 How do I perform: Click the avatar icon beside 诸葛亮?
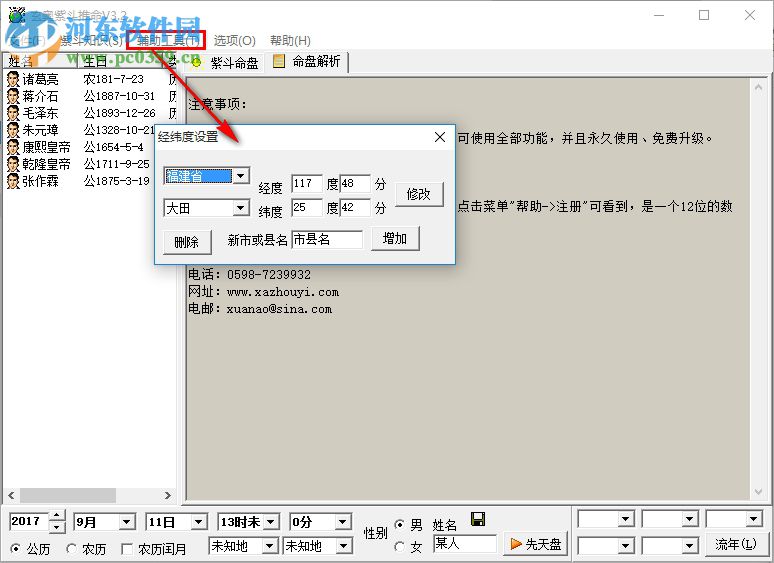[x=13, y=79]
